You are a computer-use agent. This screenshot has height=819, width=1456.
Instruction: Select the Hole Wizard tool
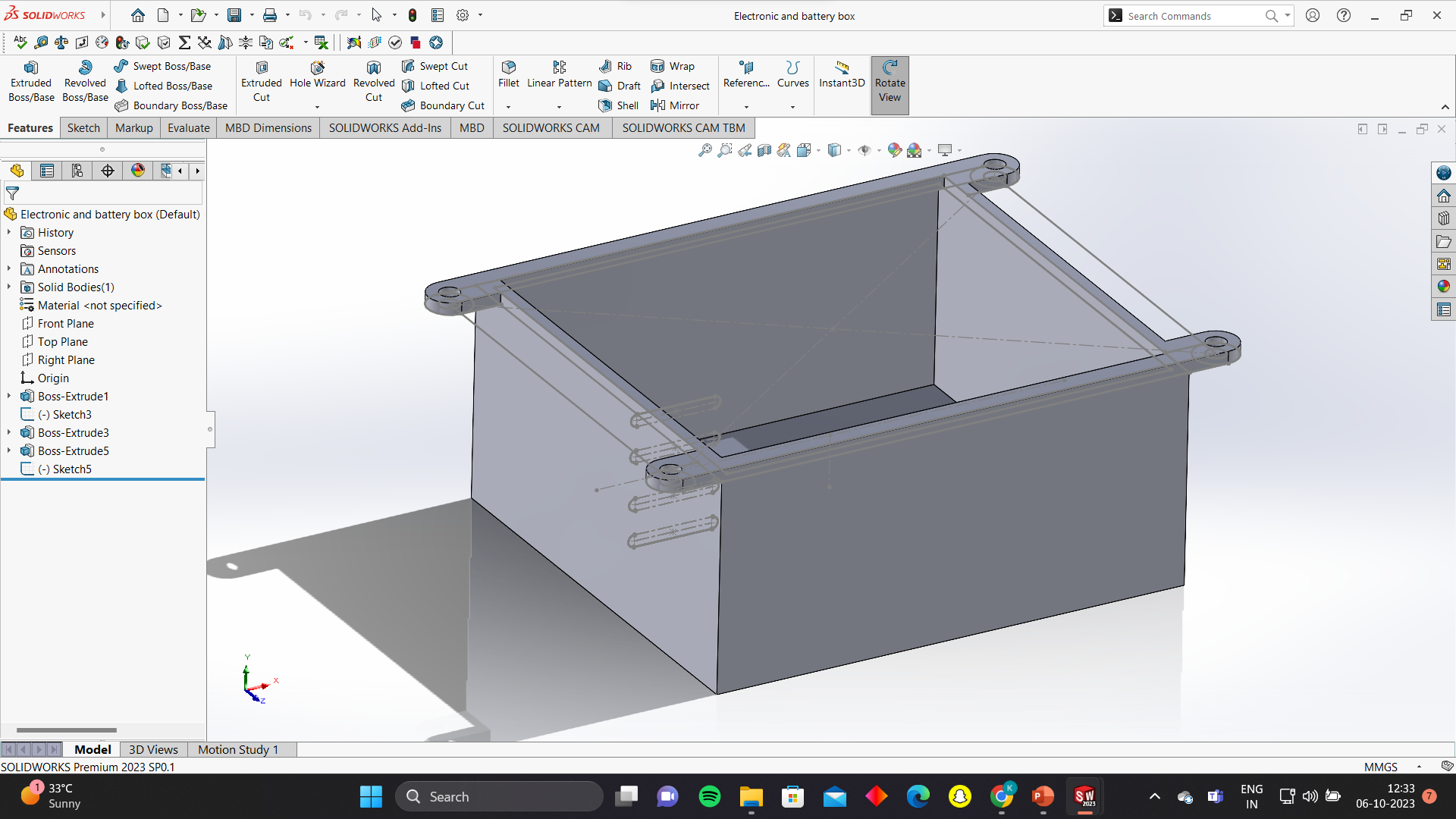tap(317, 74)
